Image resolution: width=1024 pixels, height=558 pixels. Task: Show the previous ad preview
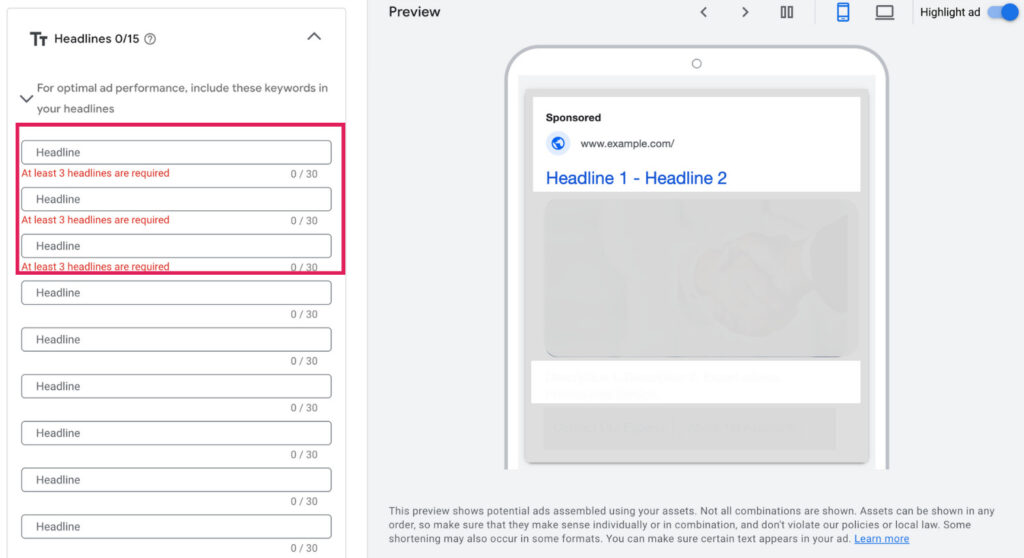point(703,12)
